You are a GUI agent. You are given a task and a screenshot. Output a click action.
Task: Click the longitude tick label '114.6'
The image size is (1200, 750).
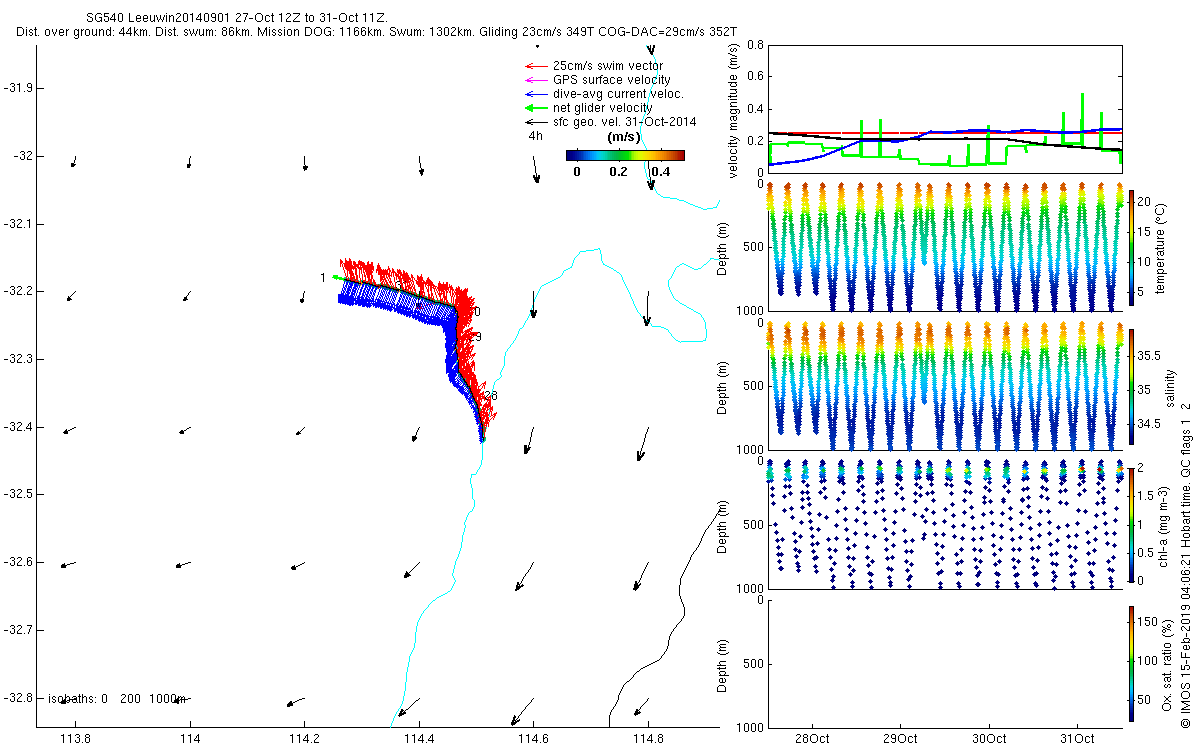(534, 739)
